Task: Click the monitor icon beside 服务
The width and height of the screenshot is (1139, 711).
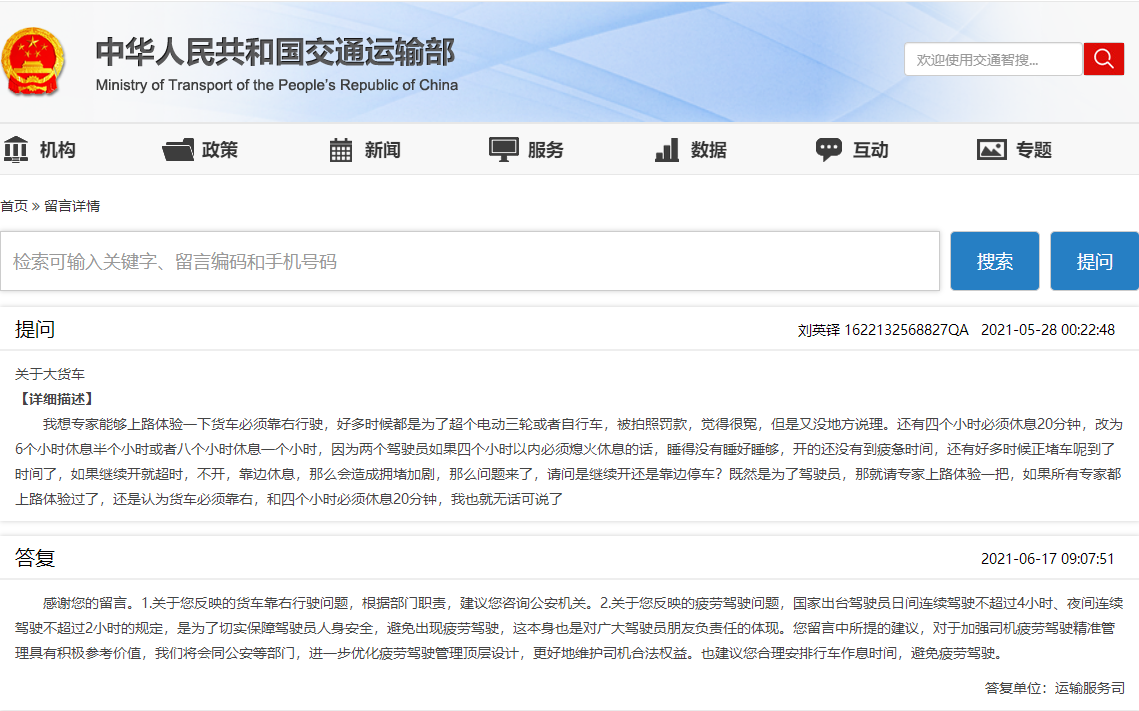Action: (503, 150)
